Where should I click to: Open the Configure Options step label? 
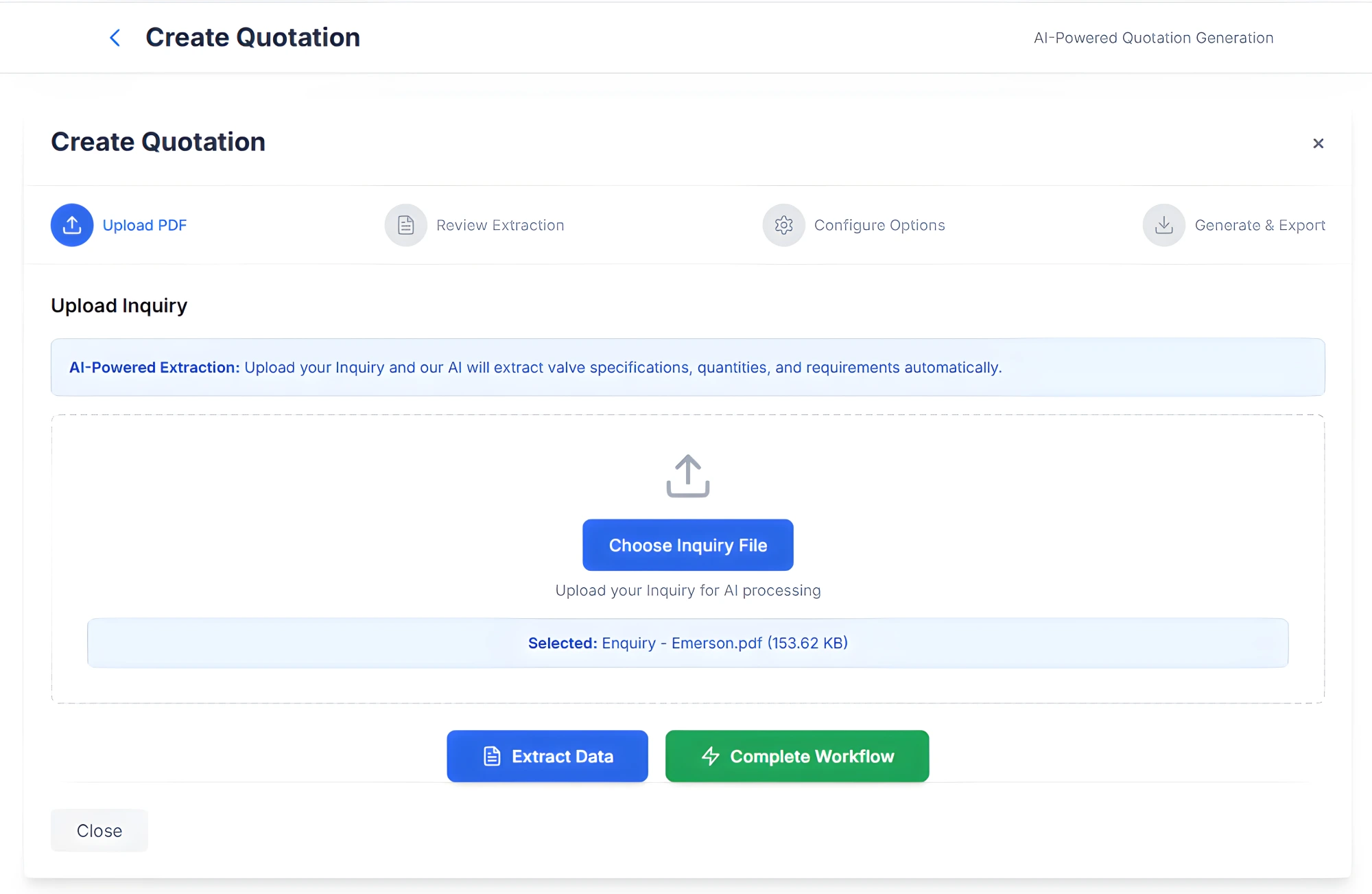tap(879, 225)
